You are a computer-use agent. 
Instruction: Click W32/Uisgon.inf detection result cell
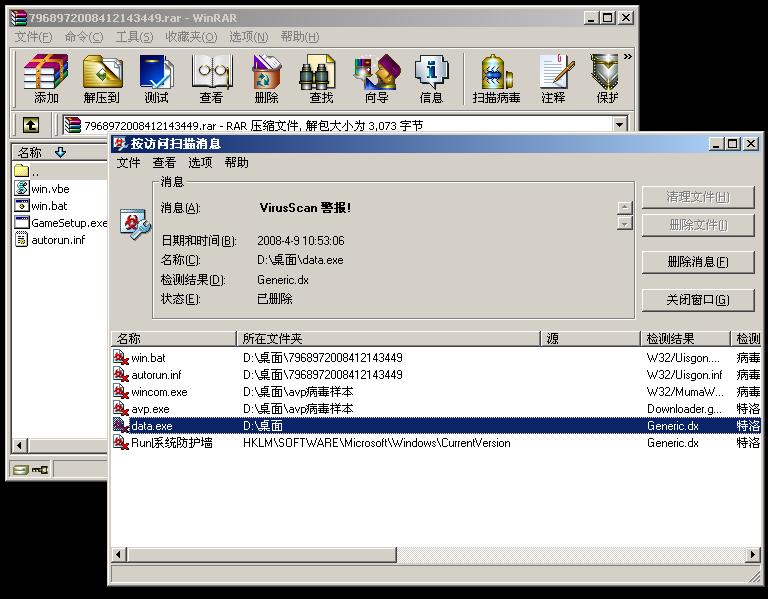point(684,375)
